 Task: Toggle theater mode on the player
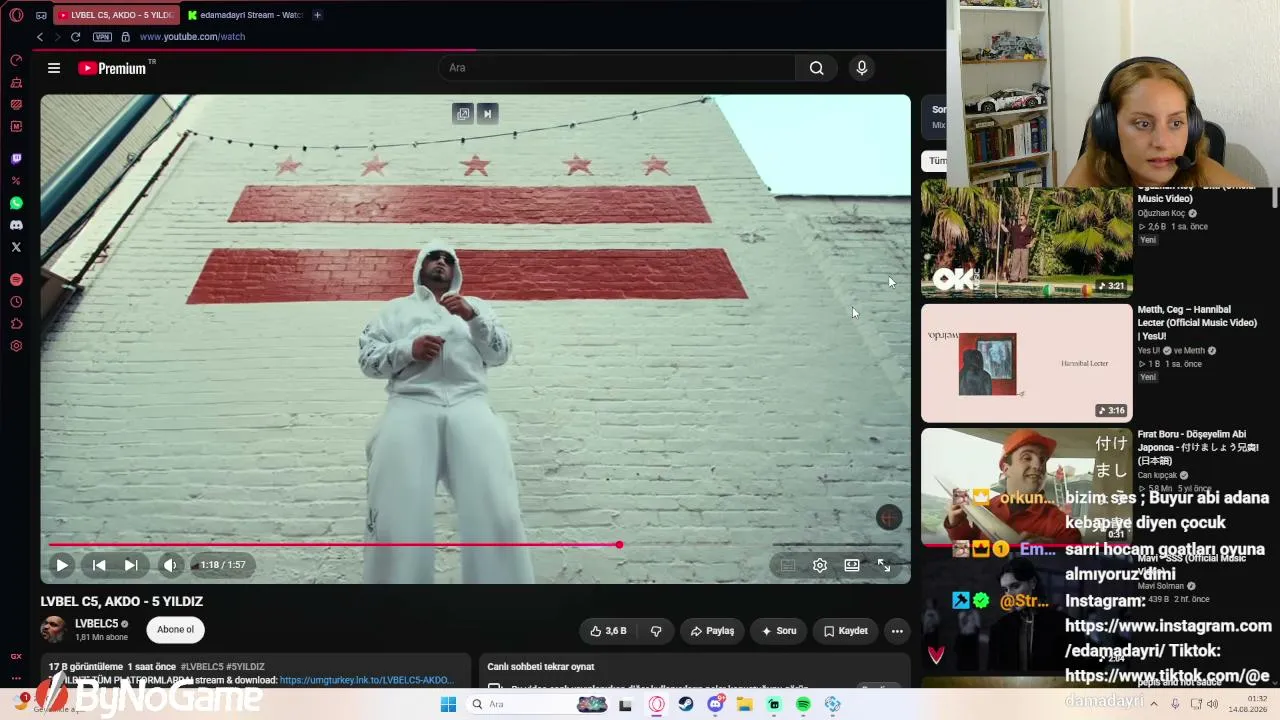pos(852,565)
